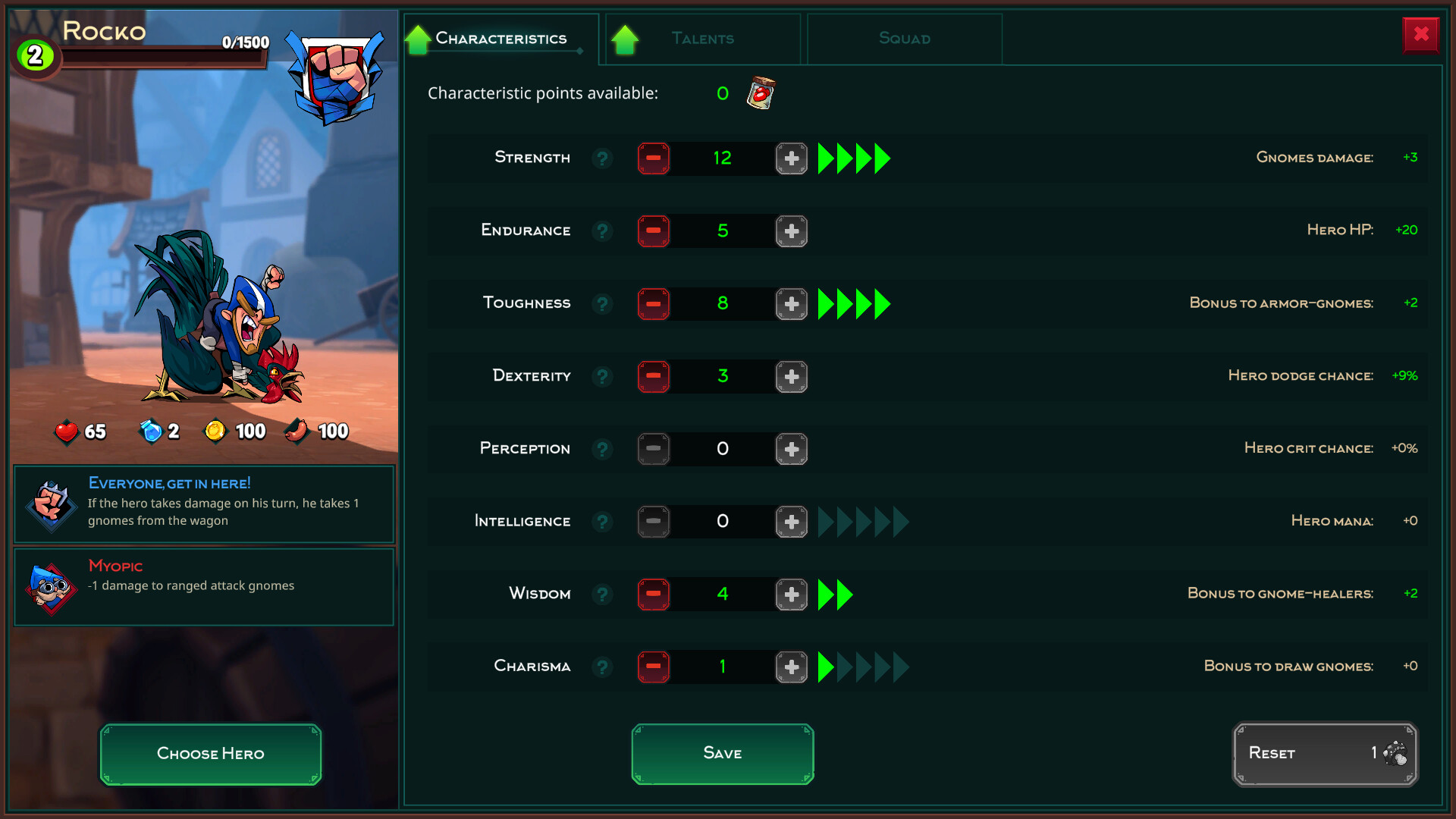Click the Save button
Image resolution: width=1456 pixels, height=819 pixels.
pyautogui.click(x=721, y=753)
